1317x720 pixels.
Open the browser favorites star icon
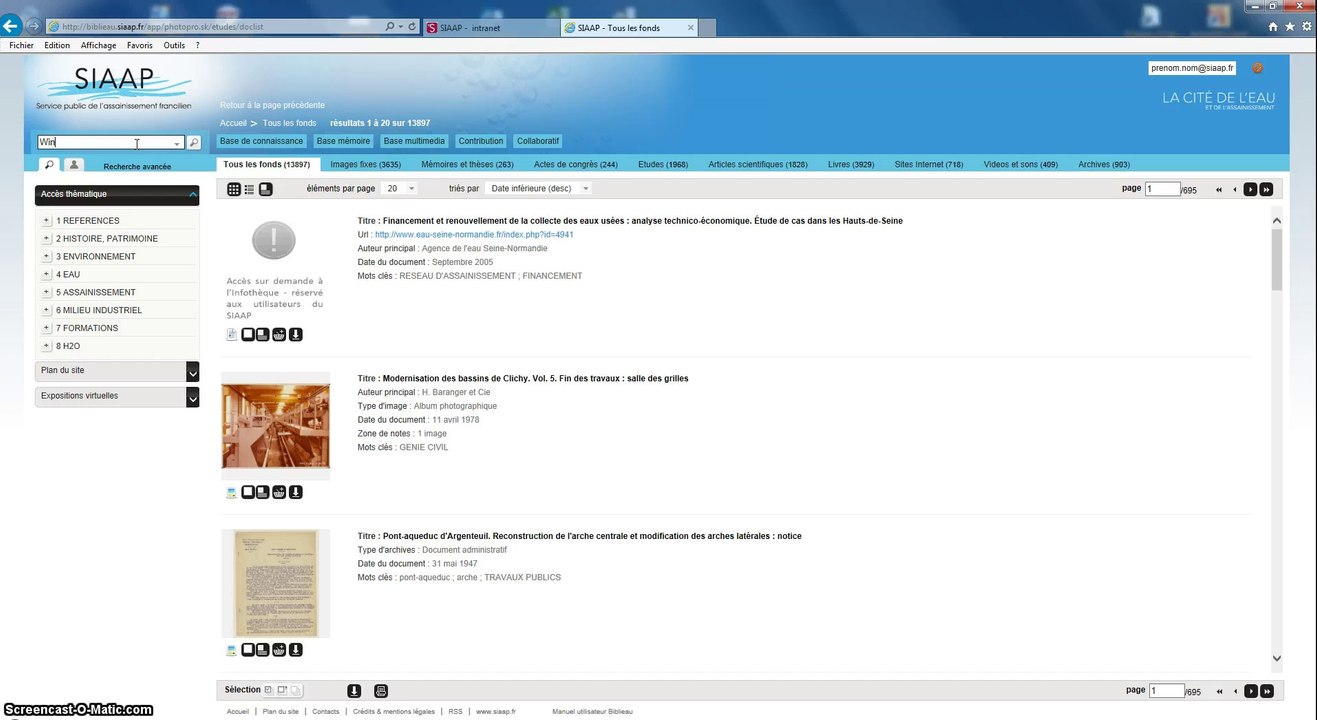1290,27
